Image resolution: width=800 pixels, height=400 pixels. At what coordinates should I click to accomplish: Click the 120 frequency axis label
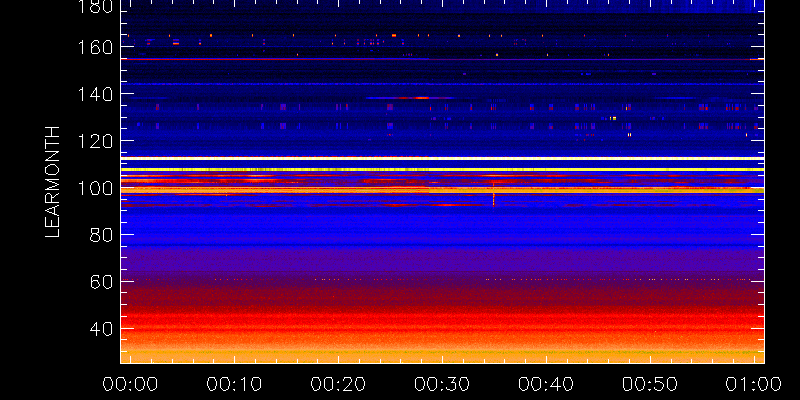pyautogui.click(x=95, y=141)
